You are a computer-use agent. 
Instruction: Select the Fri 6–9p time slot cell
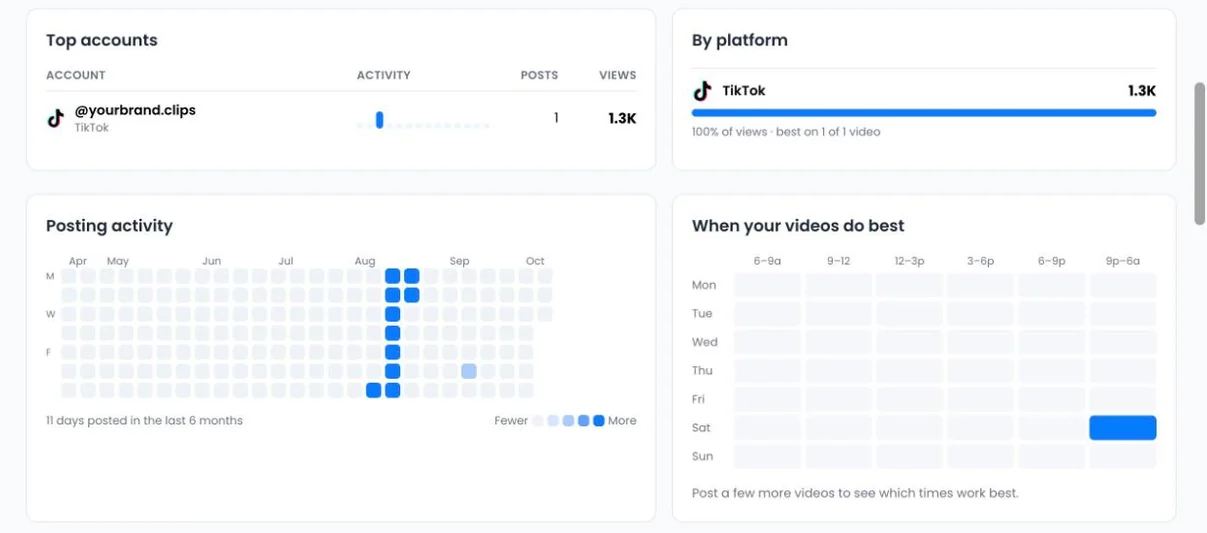click(1052, 399)
